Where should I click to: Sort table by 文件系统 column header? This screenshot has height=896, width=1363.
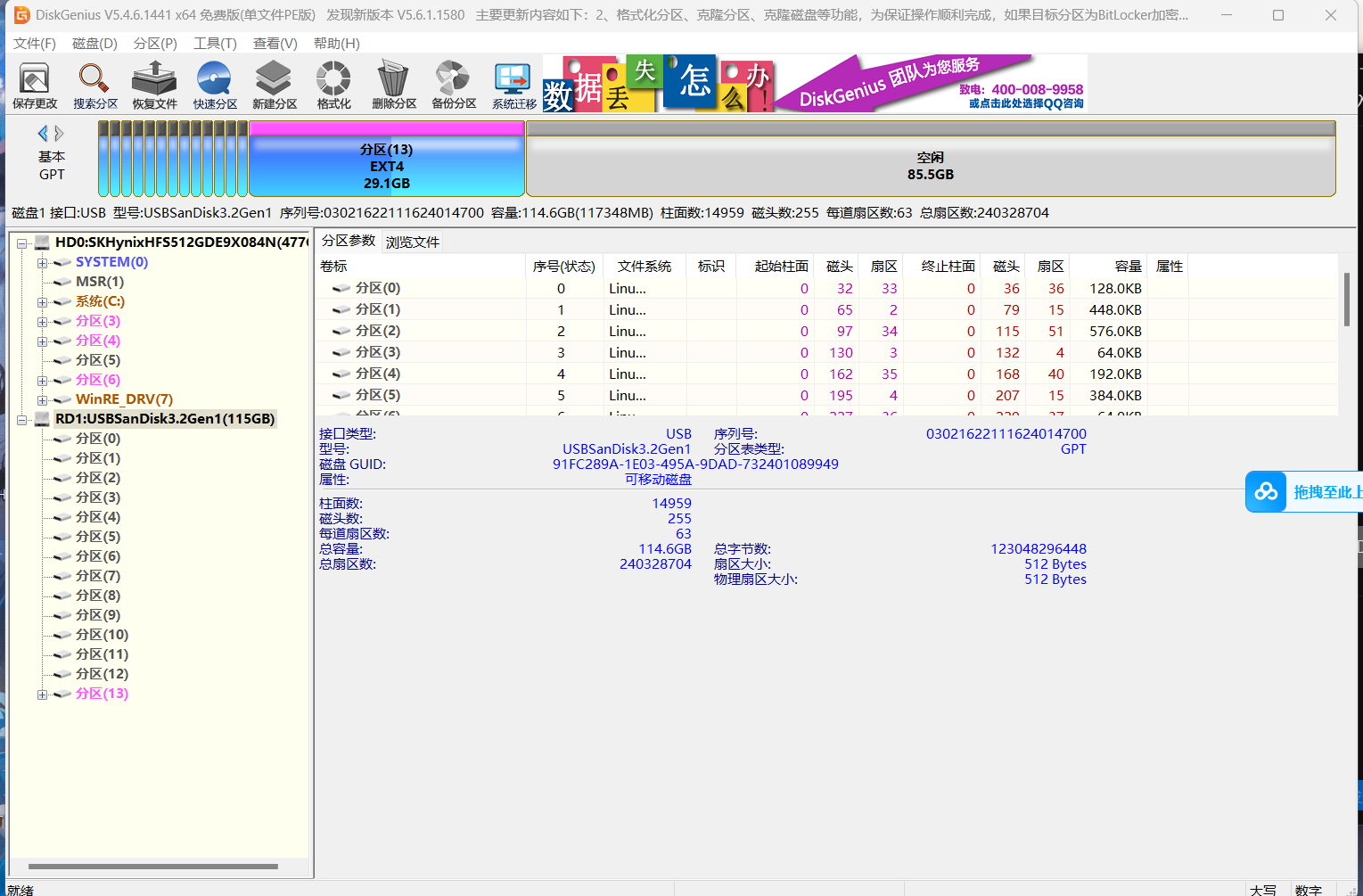tap(644, 266)
